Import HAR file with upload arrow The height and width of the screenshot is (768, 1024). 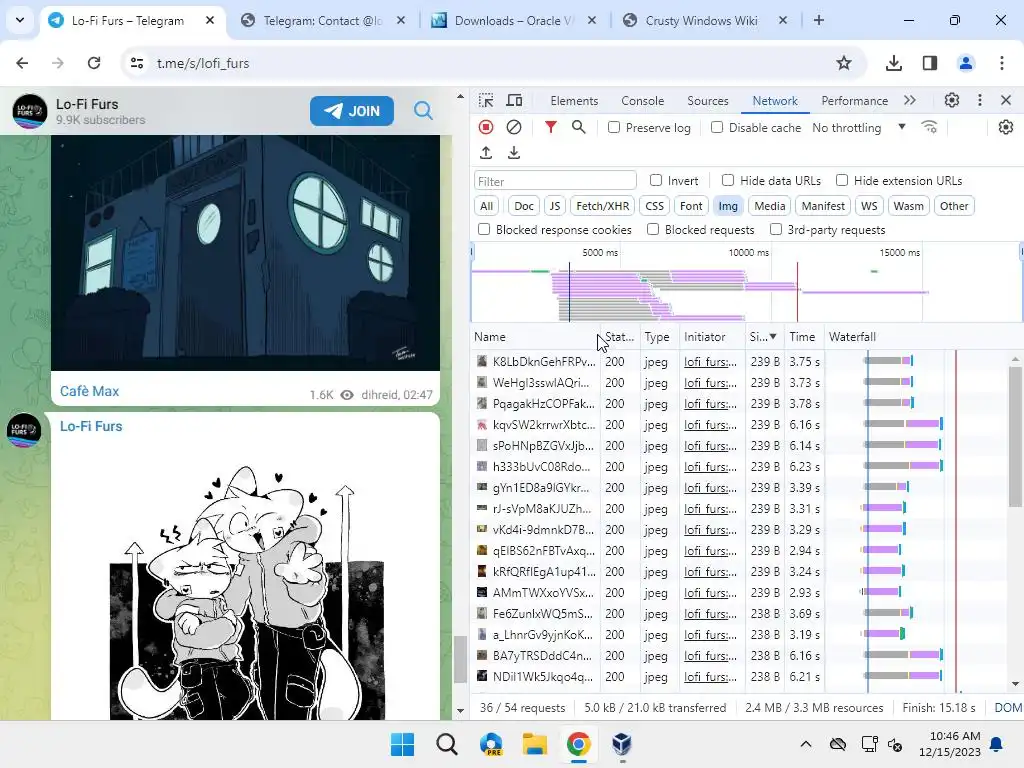point(486,153)
